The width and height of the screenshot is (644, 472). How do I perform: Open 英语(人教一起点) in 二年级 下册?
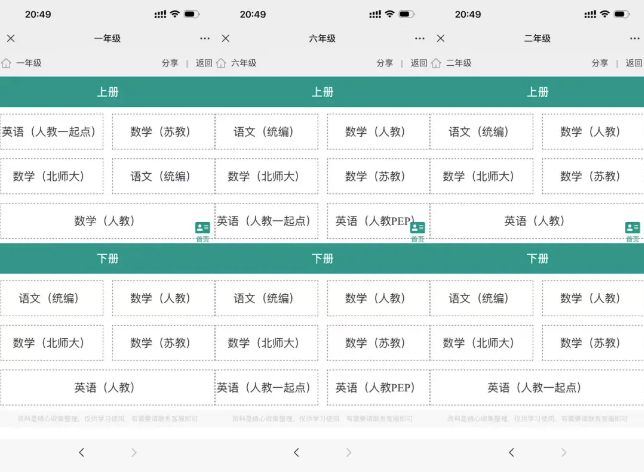pyautogui.click(x=537, y=387)
